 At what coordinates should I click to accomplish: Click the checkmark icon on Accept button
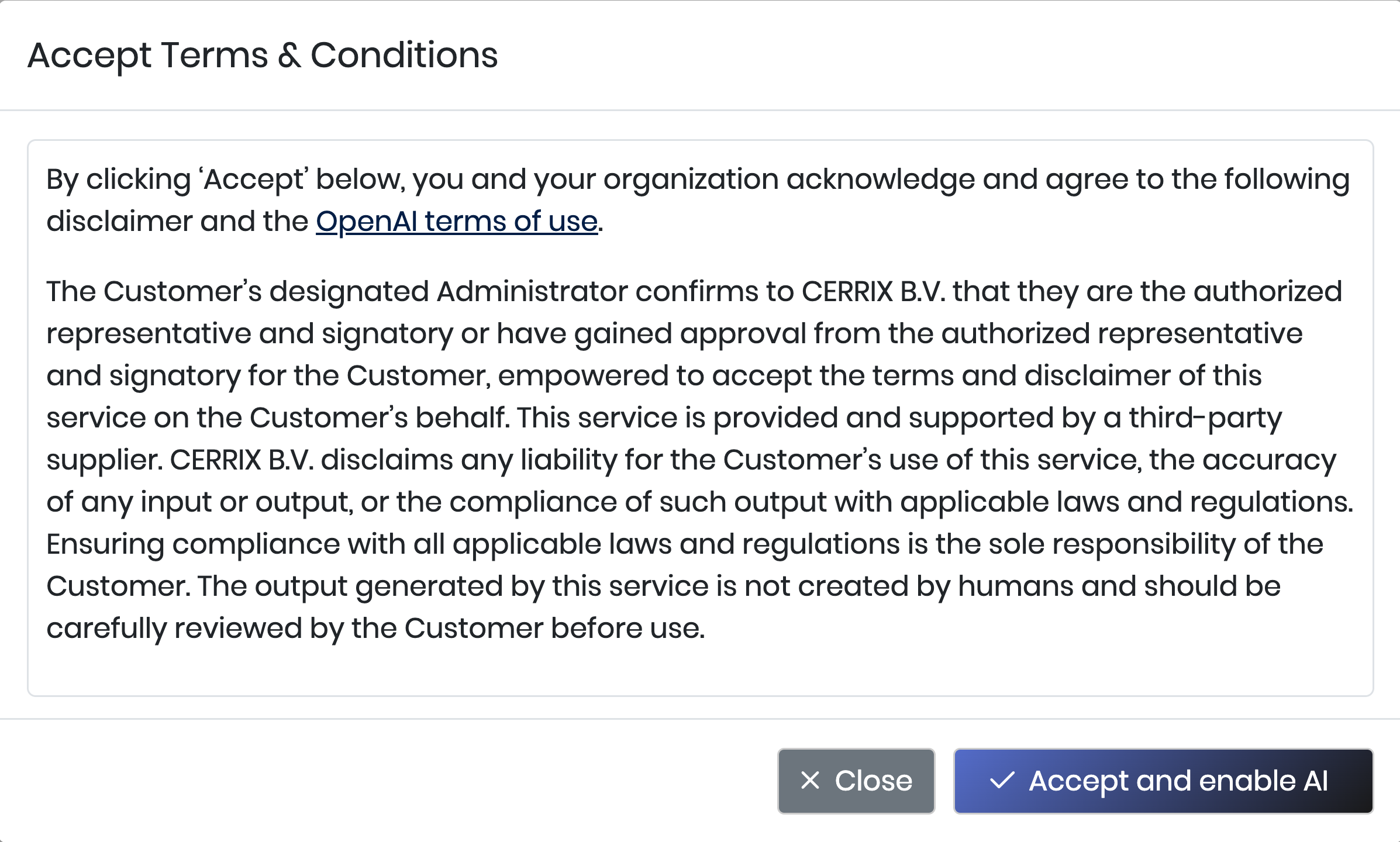(1002, 781)
